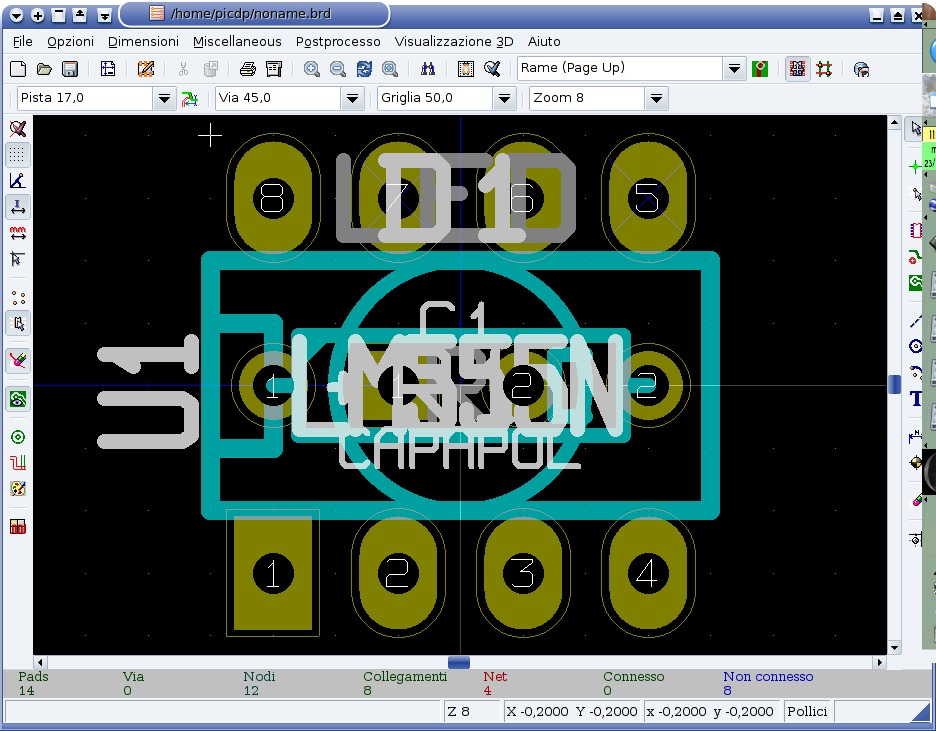This screenshot has width=936, height=731.
Task: Click the scroll right arrow below the canvas
Action: [879, 662]
